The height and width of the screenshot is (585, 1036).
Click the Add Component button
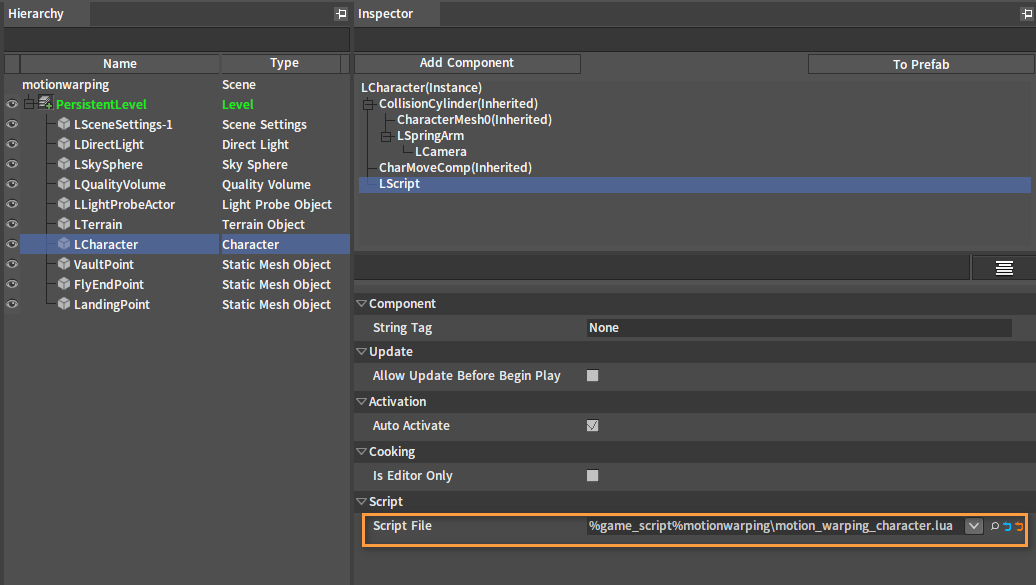pos(467,63)
